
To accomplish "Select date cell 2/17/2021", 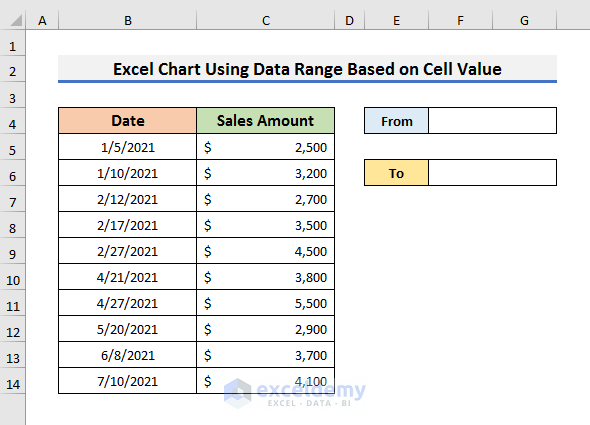I will 128,225.
